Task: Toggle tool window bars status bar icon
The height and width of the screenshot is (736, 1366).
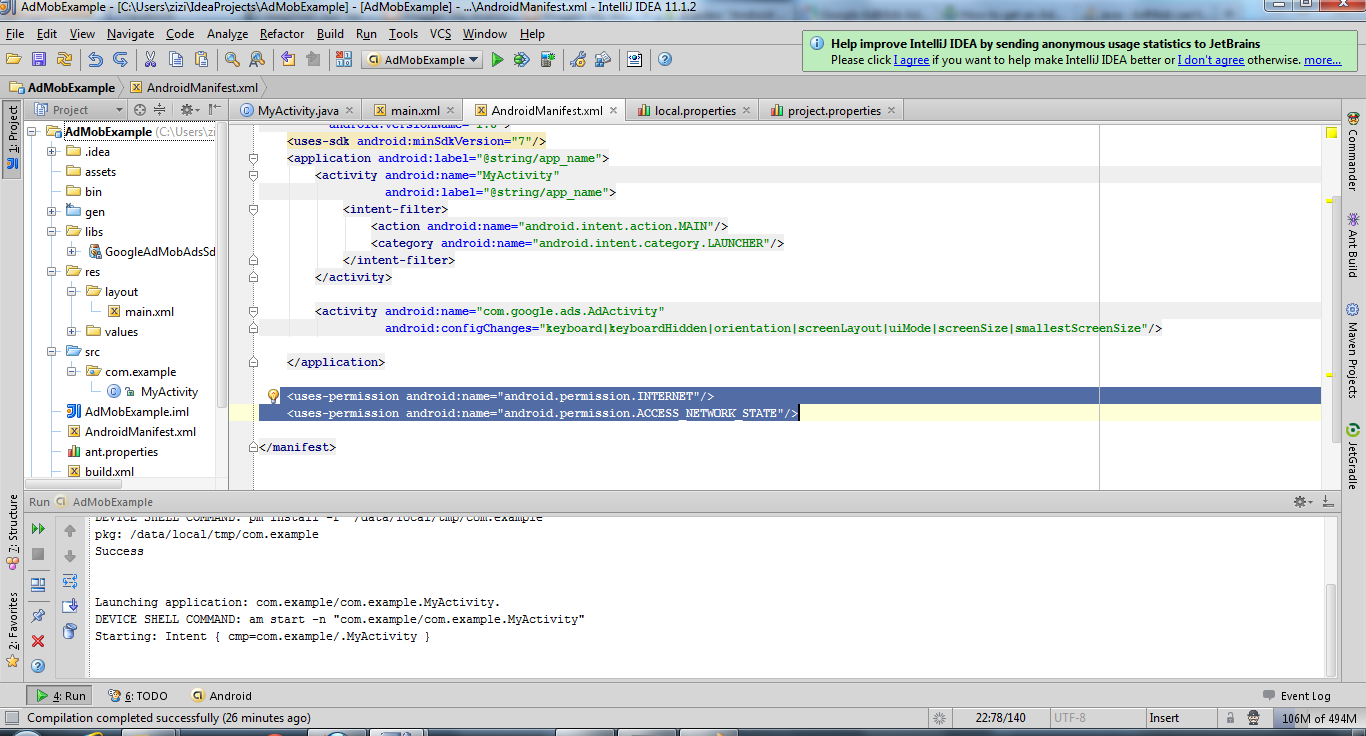Action: pyautogui.click(x=12, y=718)
